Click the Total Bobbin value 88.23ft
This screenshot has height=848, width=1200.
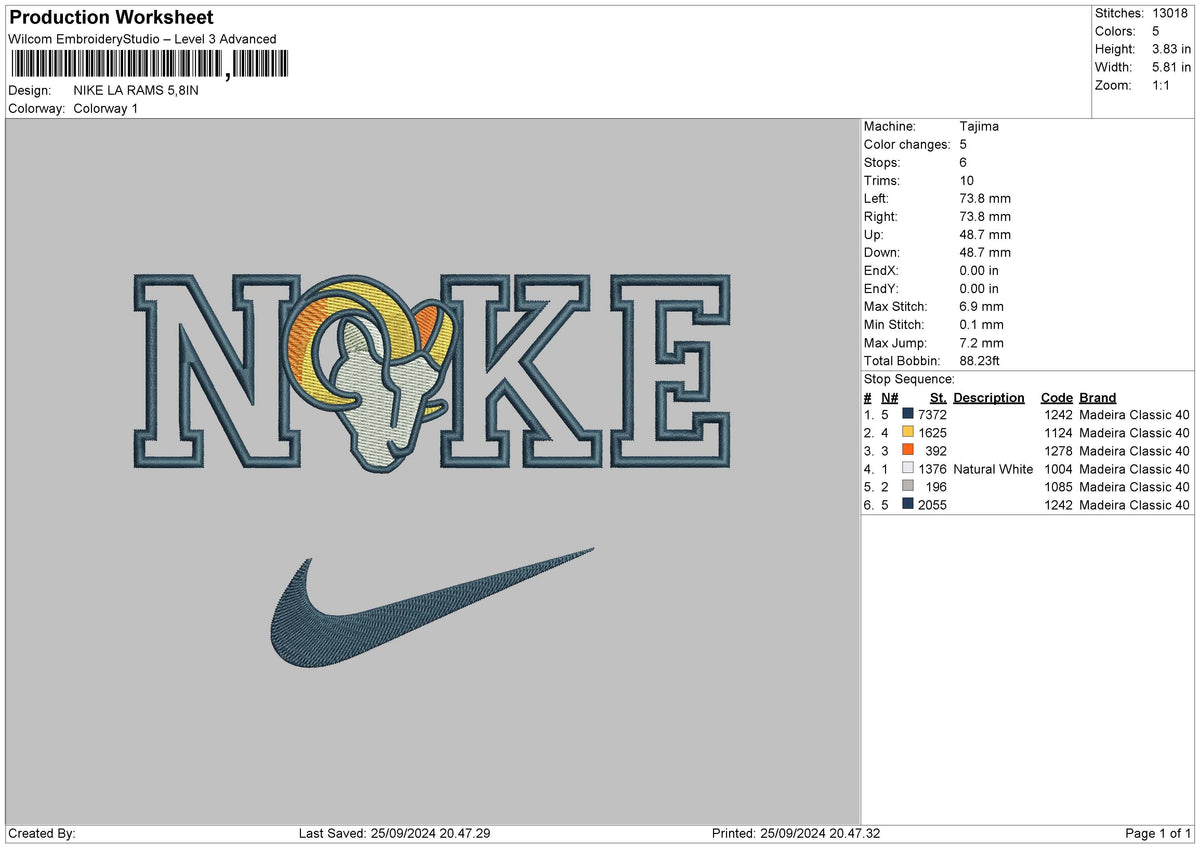982,360
